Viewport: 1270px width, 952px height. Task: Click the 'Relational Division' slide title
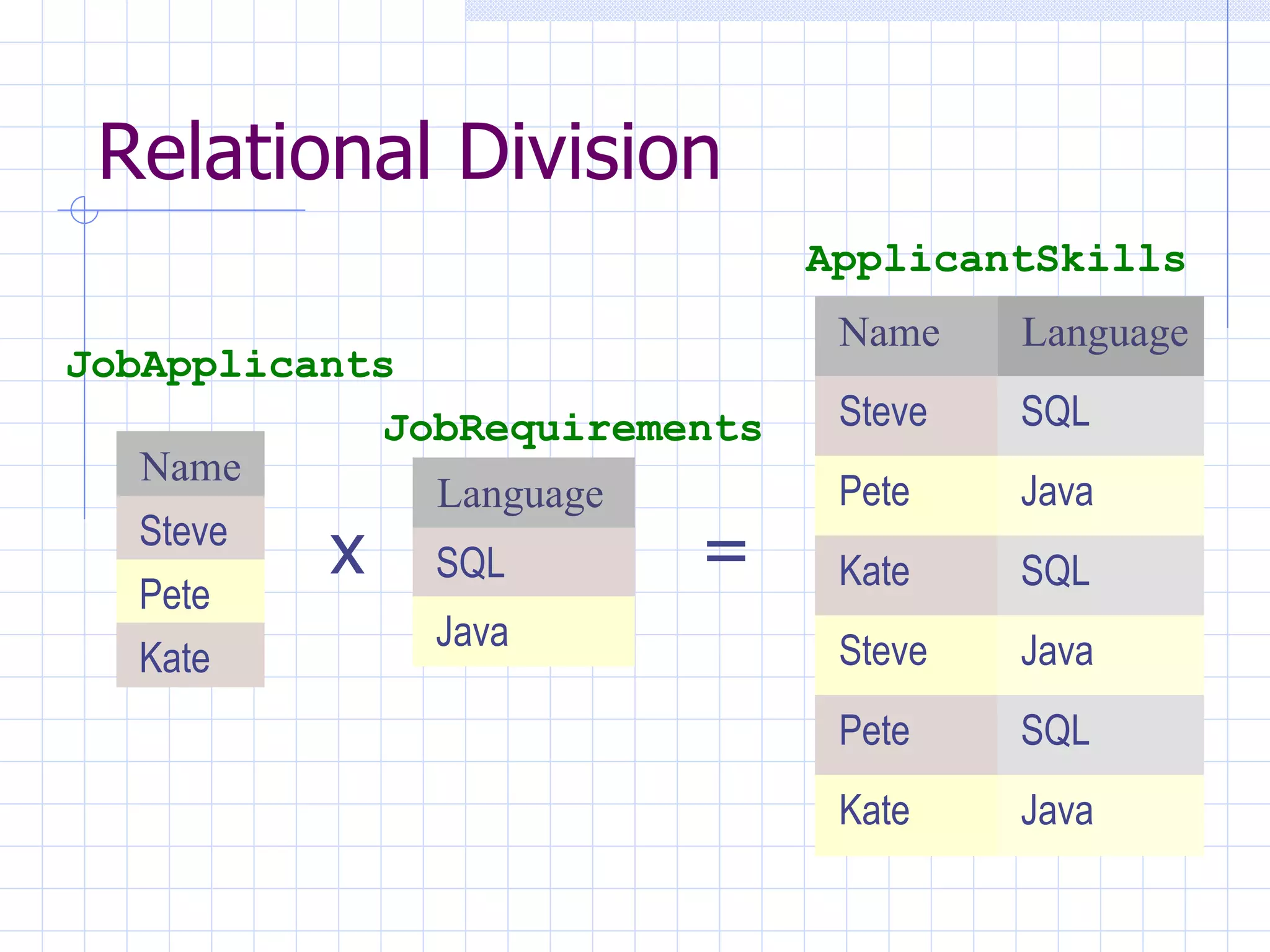(409, 151)
